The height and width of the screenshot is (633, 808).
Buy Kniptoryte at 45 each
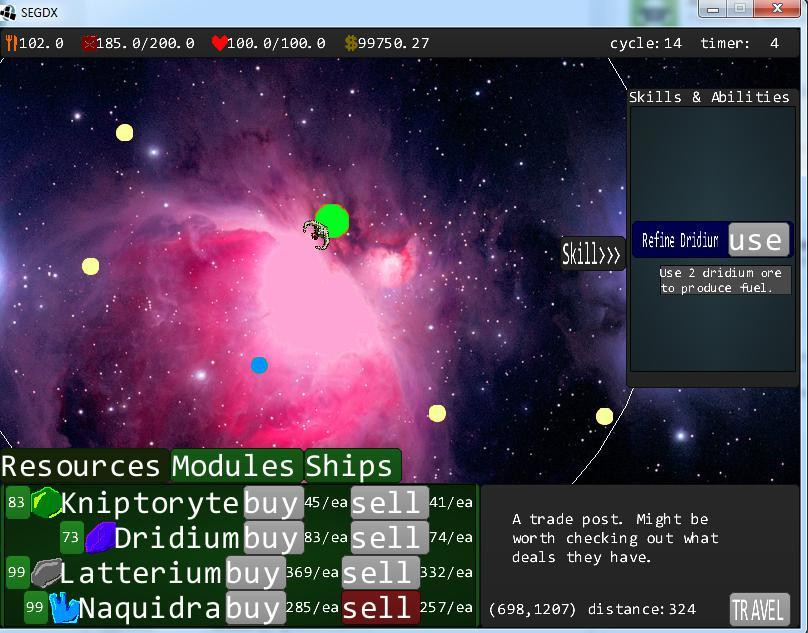pos(273,502)
